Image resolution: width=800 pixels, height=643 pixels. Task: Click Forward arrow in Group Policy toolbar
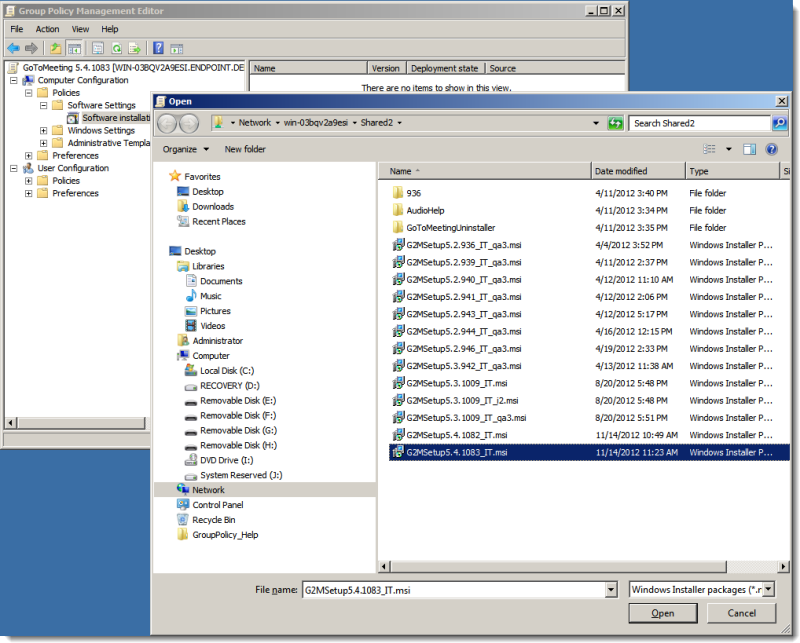click(31, 48)
